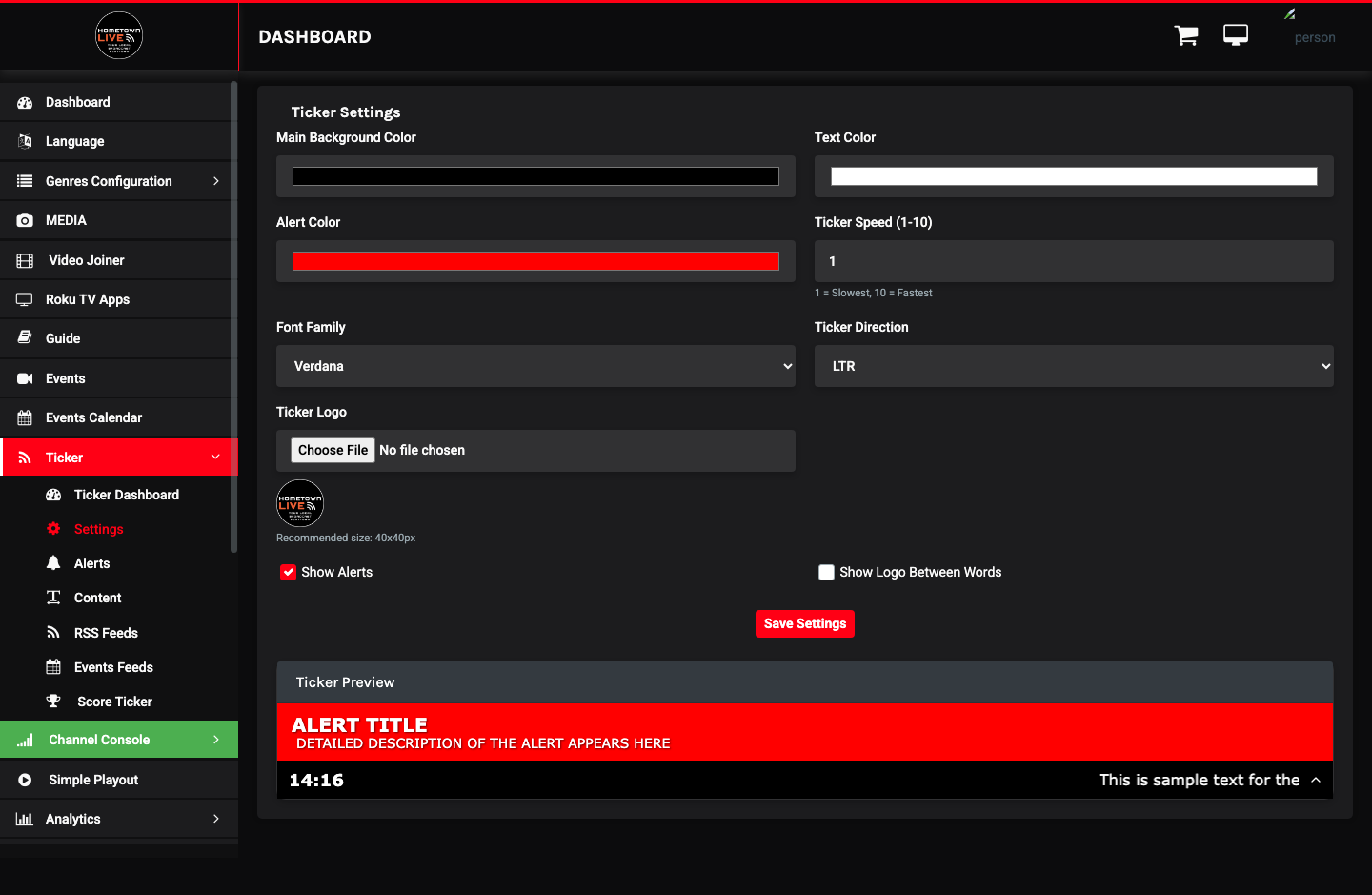Pick the Text Color swatch
Image resolution: width=1372 pixels, height=895 pixels.
[x=1074, y=176]
